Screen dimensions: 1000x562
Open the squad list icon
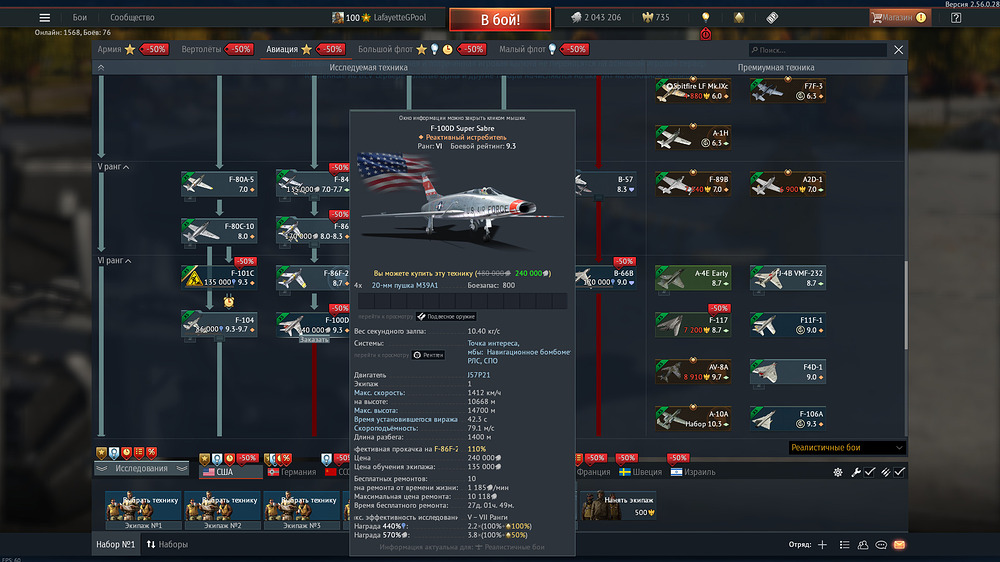[844, 545]
